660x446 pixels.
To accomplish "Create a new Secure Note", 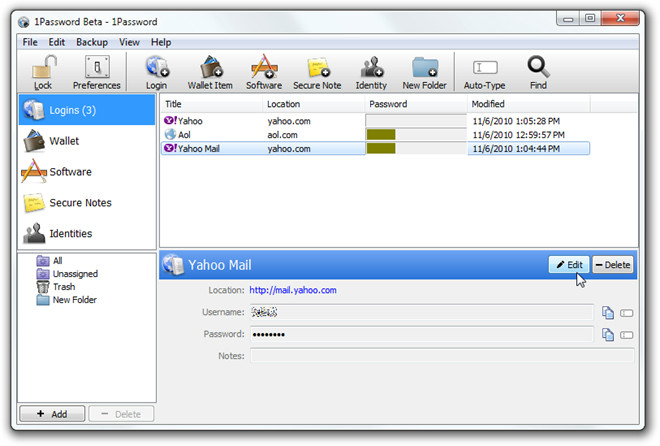I will pyautogui.click(x=317, y=72).
